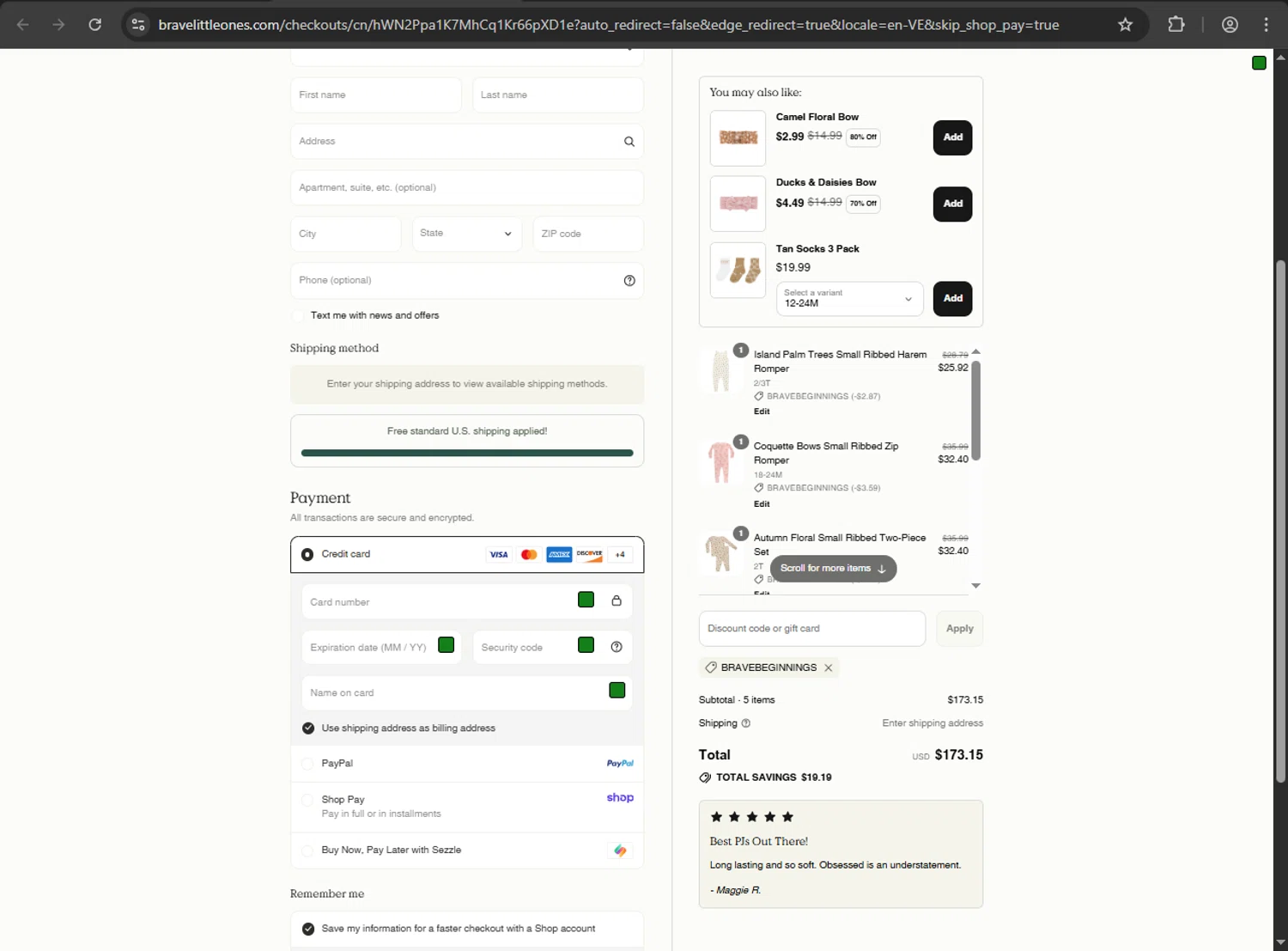Enable Text me with news and offers
The width and height of the screenshot is (1288, 951).
(x=299, y=316)
